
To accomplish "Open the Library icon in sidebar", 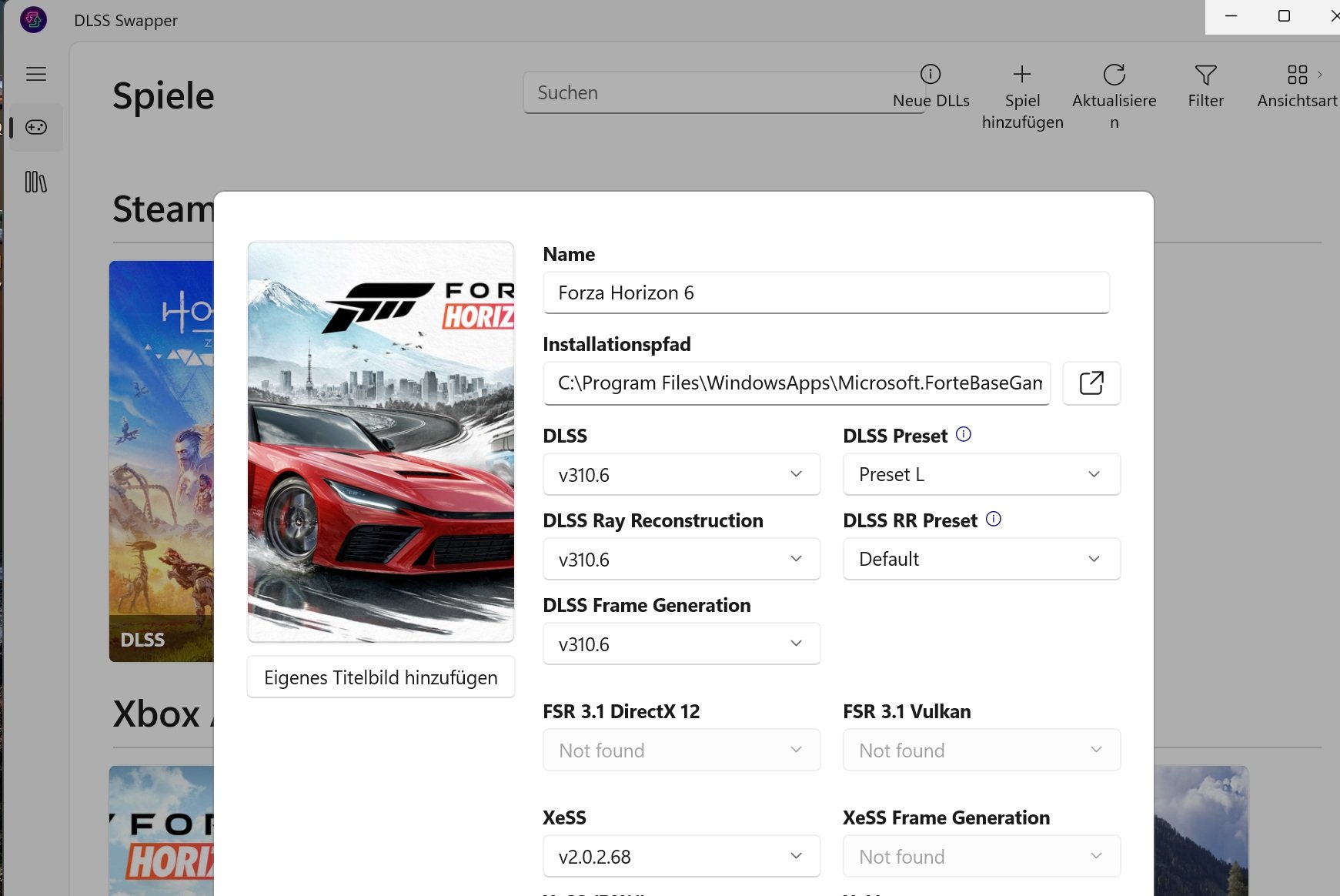I will (36, 182).
